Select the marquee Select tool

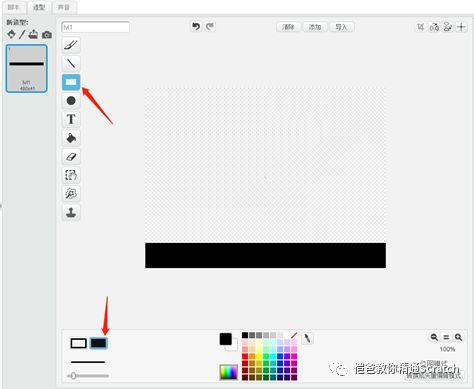point(71,175)
